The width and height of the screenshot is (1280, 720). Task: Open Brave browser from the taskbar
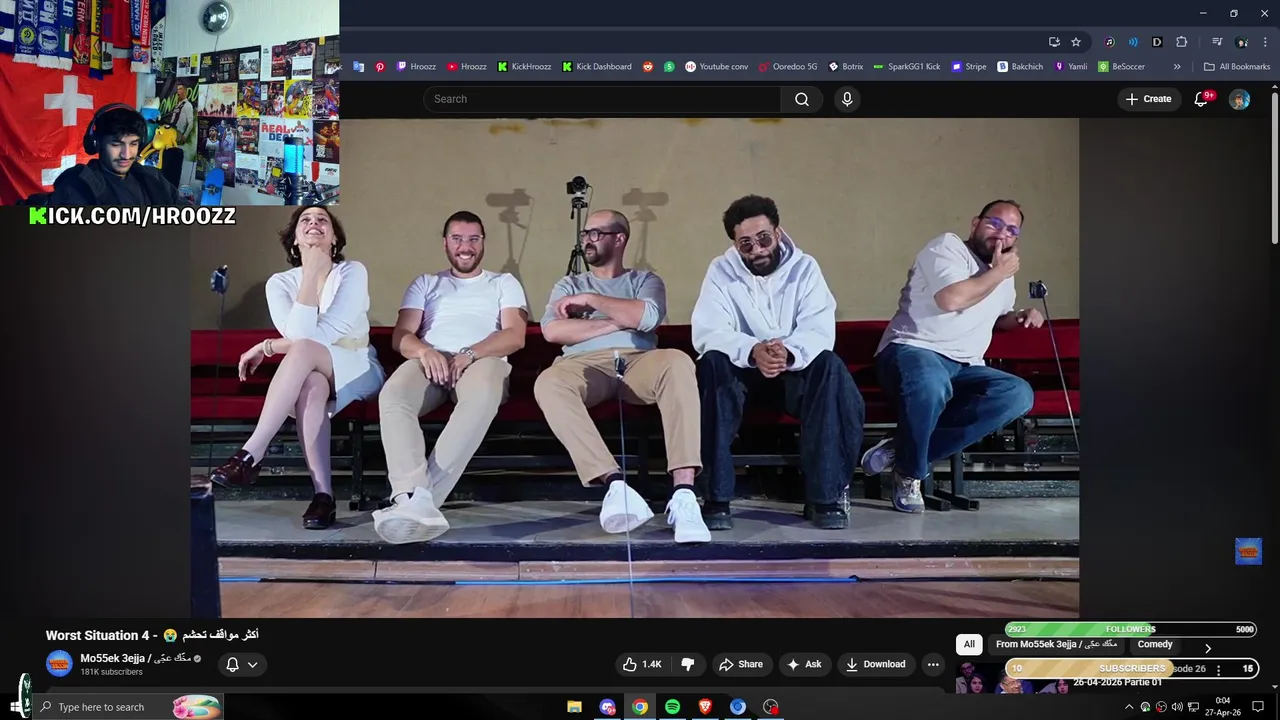click(705, 707)
